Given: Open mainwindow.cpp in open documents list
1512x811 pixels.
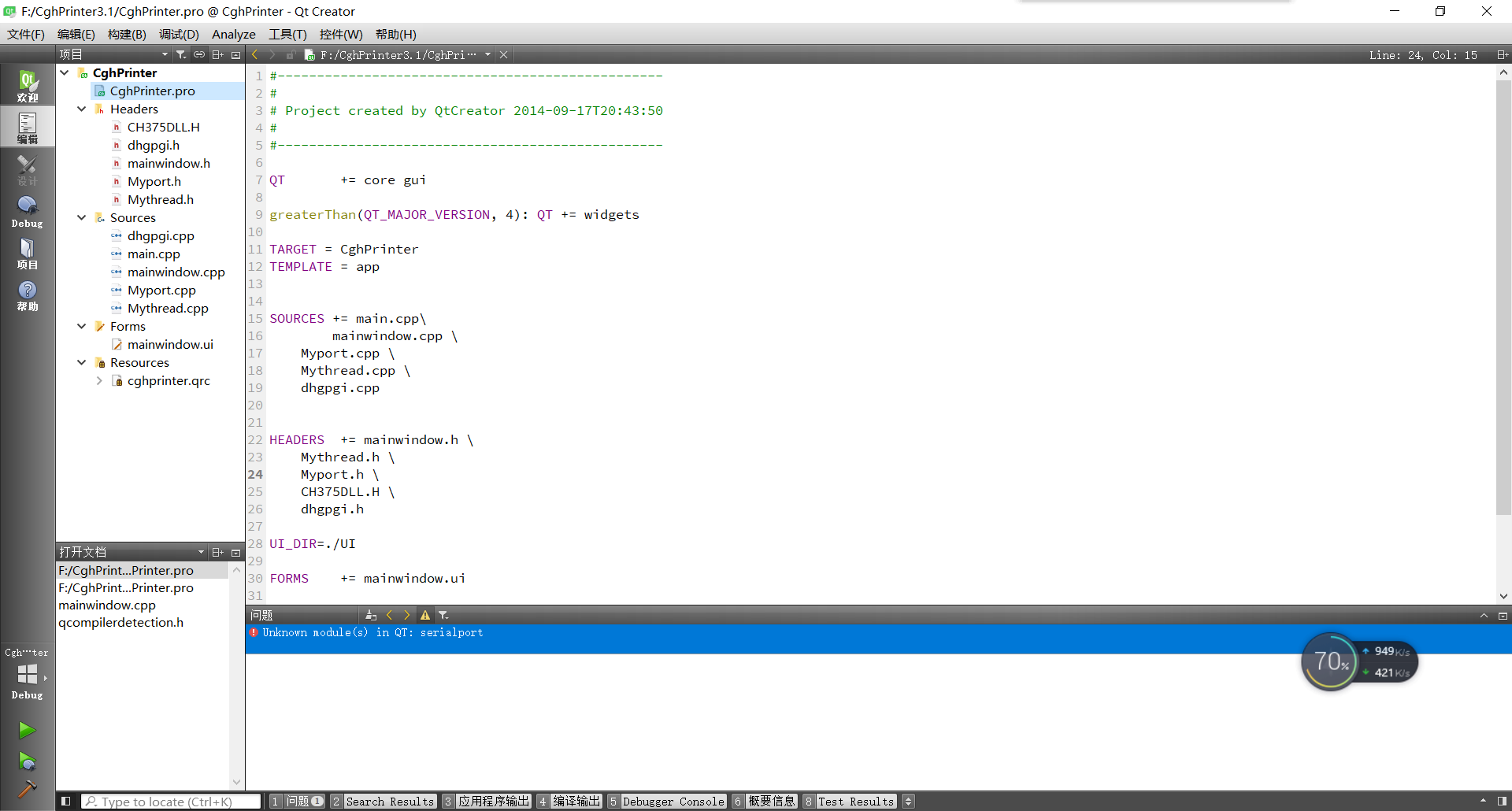Looking at the screenshot, I should pyautogui.click(x=107, y=605).
